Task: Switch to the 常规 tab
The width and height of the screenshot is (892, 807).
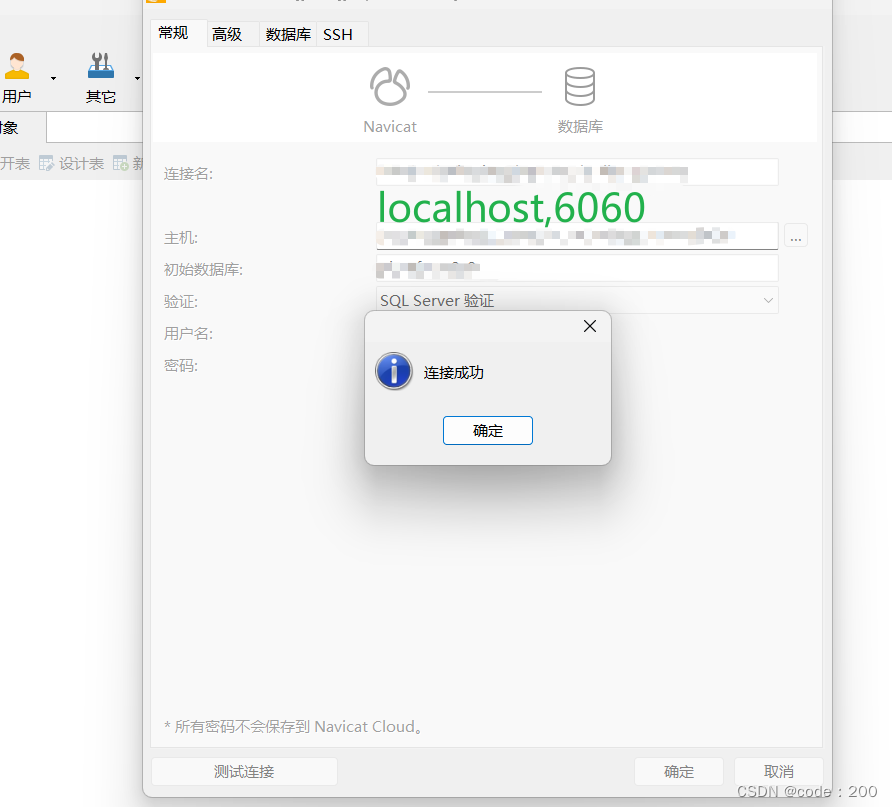Action: pos(173,33)
